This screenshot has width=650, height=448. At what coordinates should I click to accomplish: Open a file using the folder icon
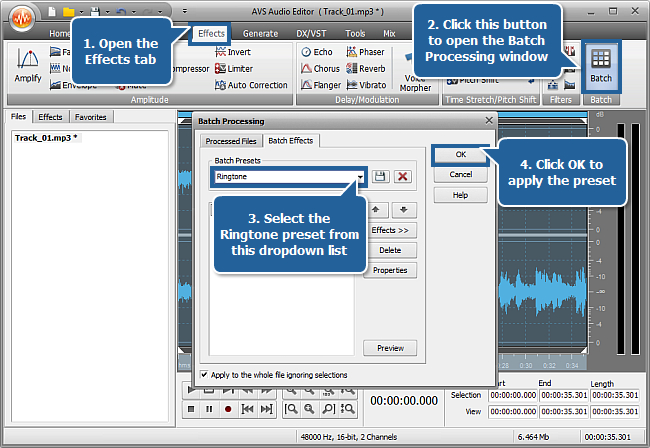pyautogui.click(x=68, y=12)
